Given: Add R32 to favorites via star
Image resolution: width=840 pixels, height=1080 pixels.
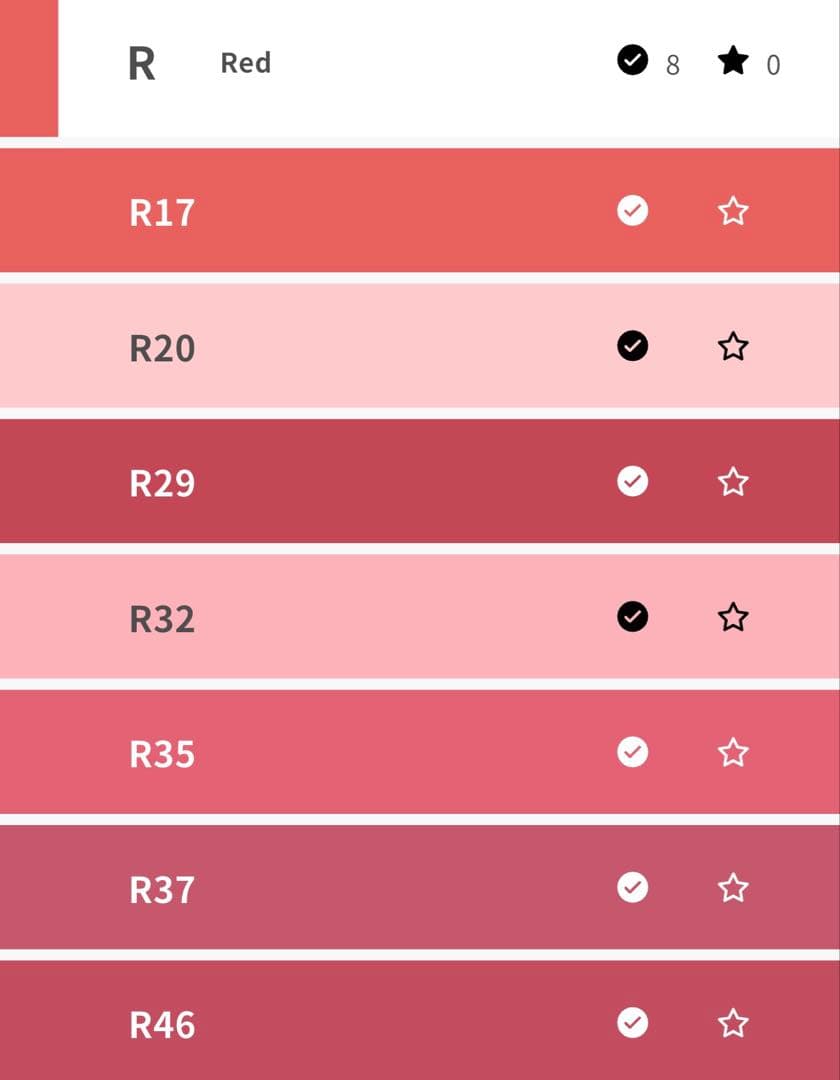Looking at the screenshot, I should 733,617.
